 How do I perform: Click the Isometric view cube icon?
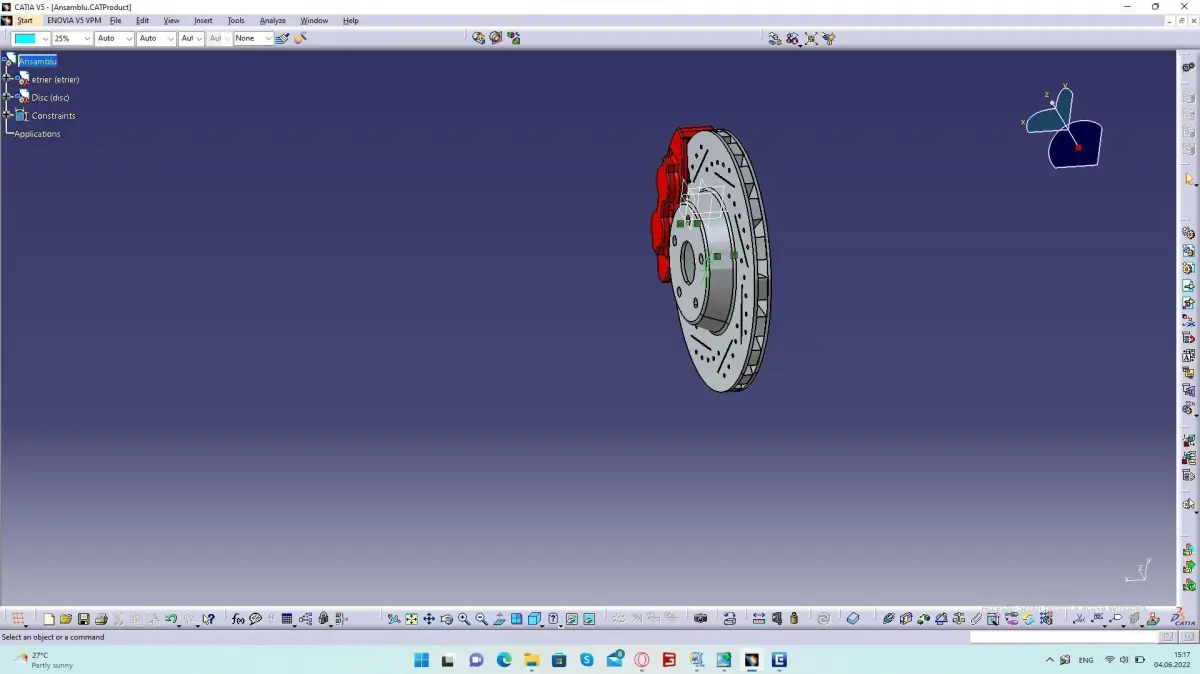[534, 619]
